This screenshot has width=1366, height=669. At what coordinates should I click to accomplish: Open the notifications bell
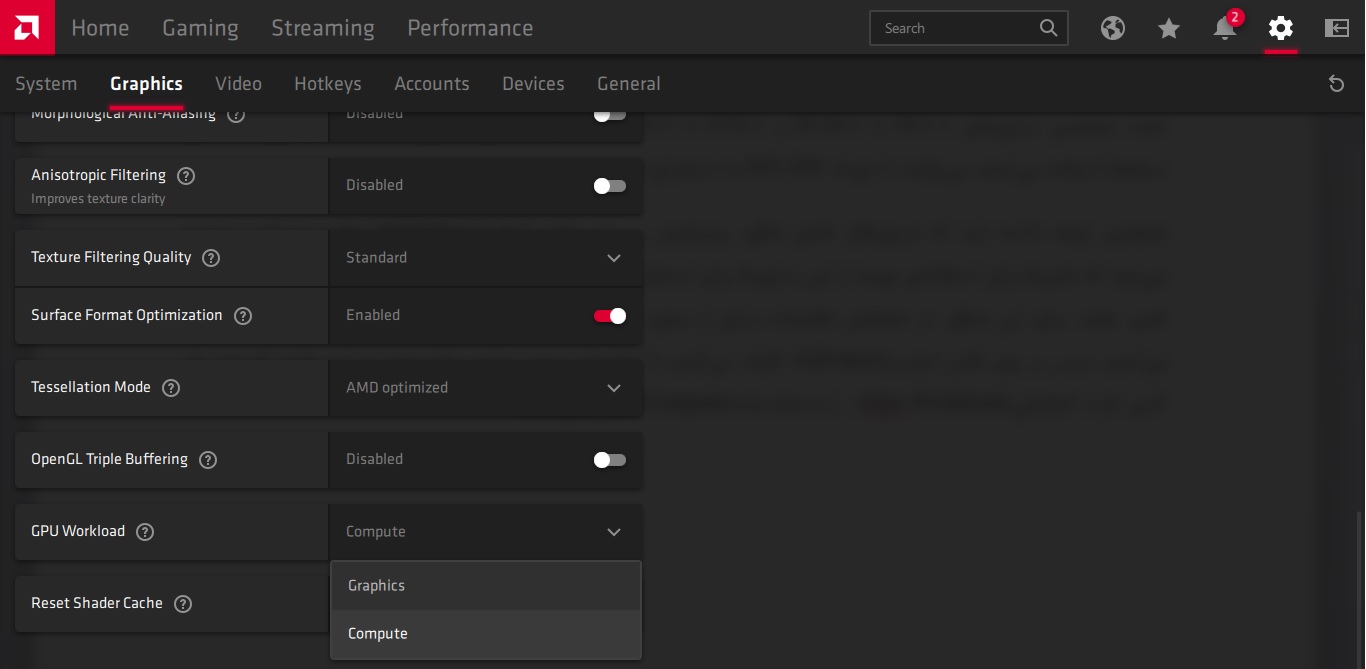[x=1225, y=28]
